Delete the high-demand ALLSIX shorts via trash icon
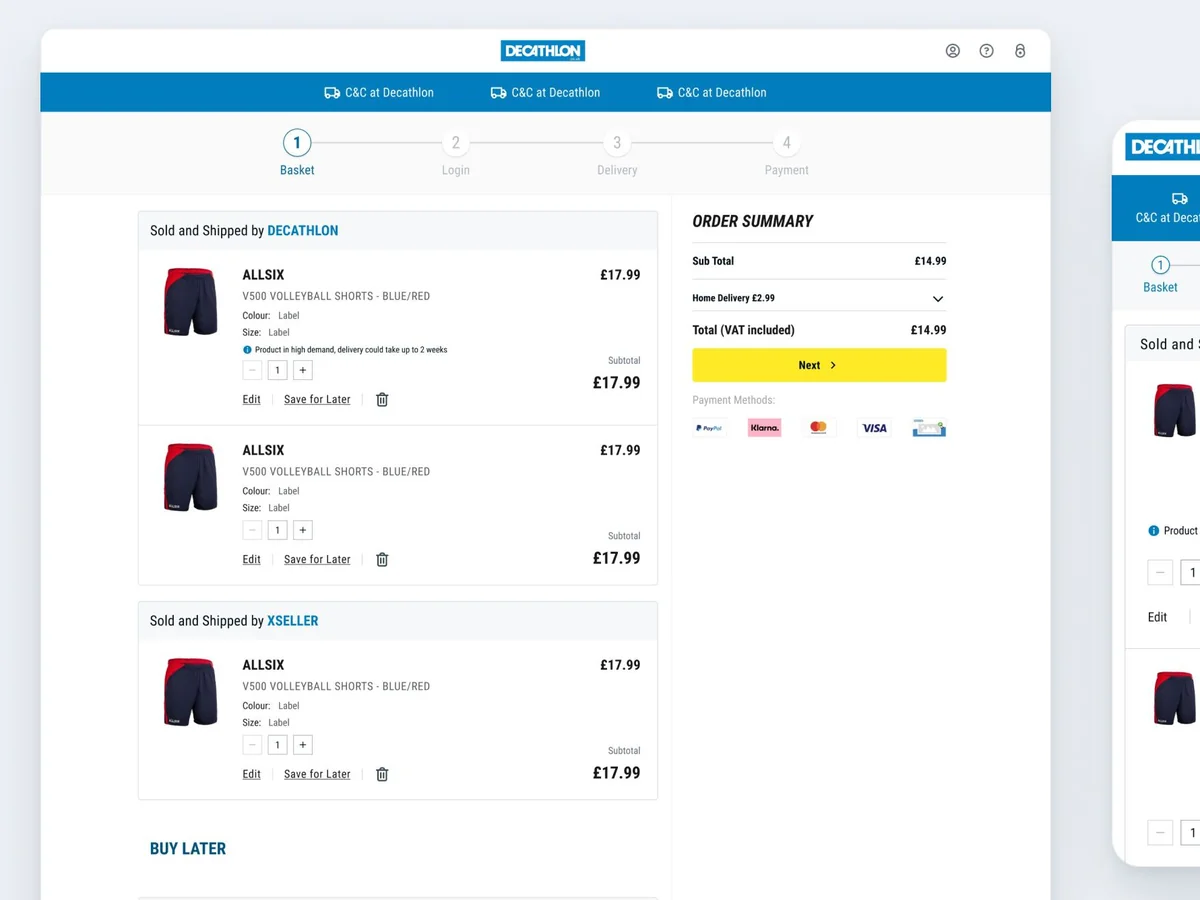The height and width of the screenshot is (900, 1200). pyautogui.click(x=382, y=399)
